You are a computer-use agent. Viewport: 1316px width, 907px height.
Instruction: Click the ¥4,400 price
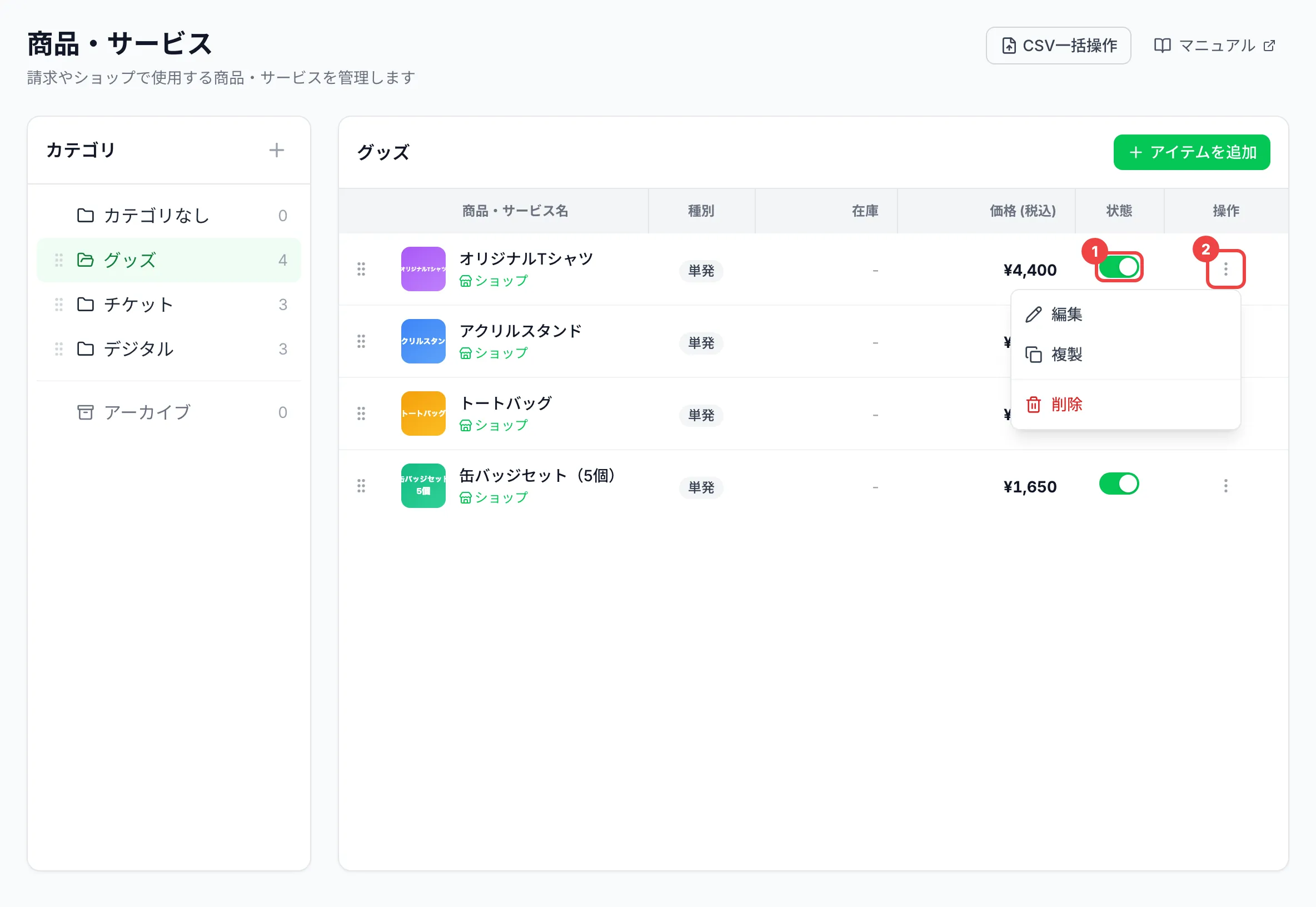coord(1030,271)
